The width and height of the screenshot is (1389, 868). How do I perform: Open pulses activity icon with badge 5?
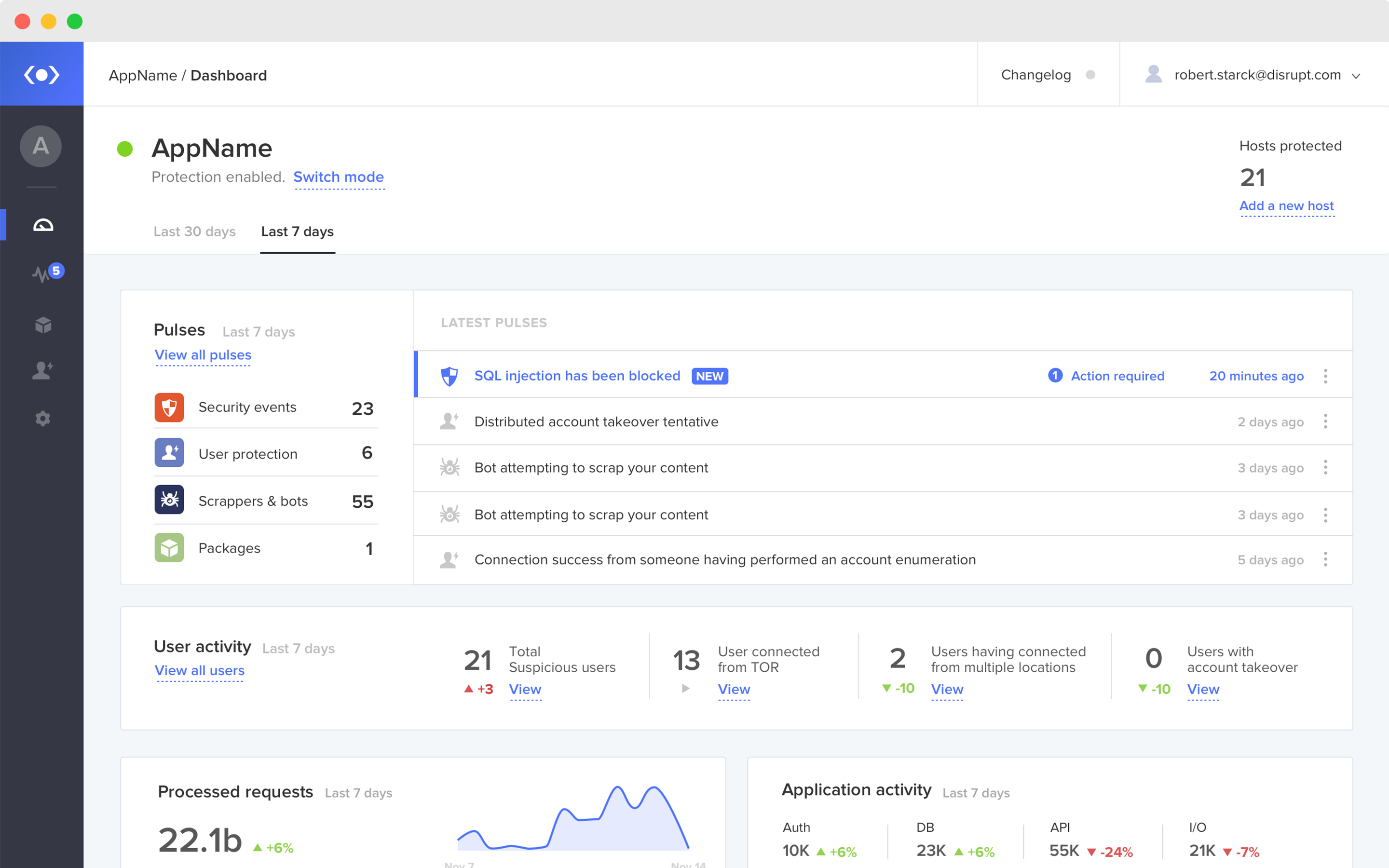(x=43, y=274)
